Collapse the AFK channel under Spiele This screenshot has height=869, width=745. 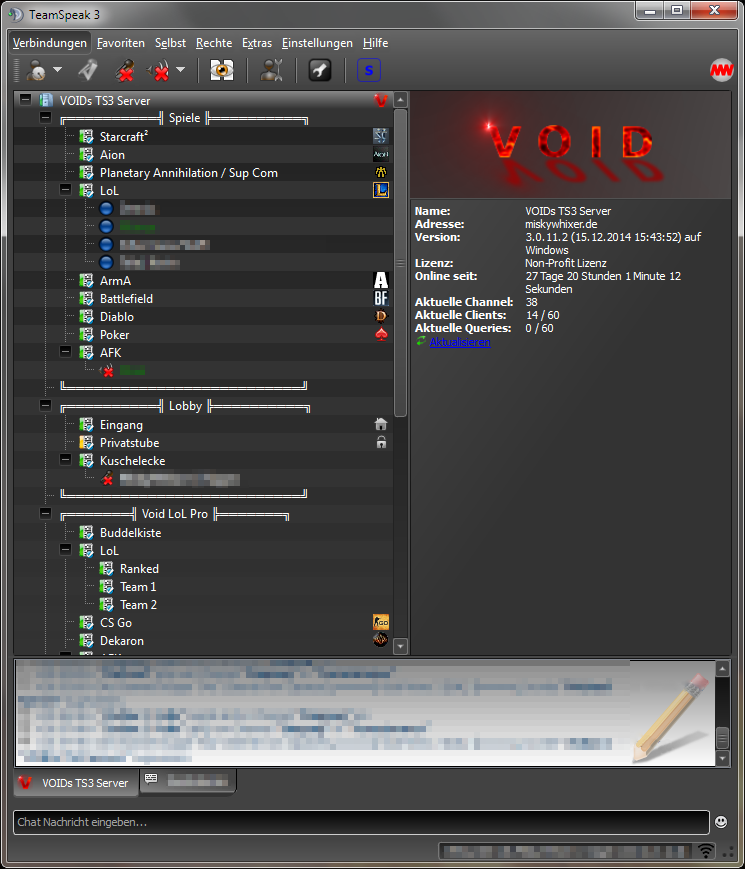coord(65,351)
